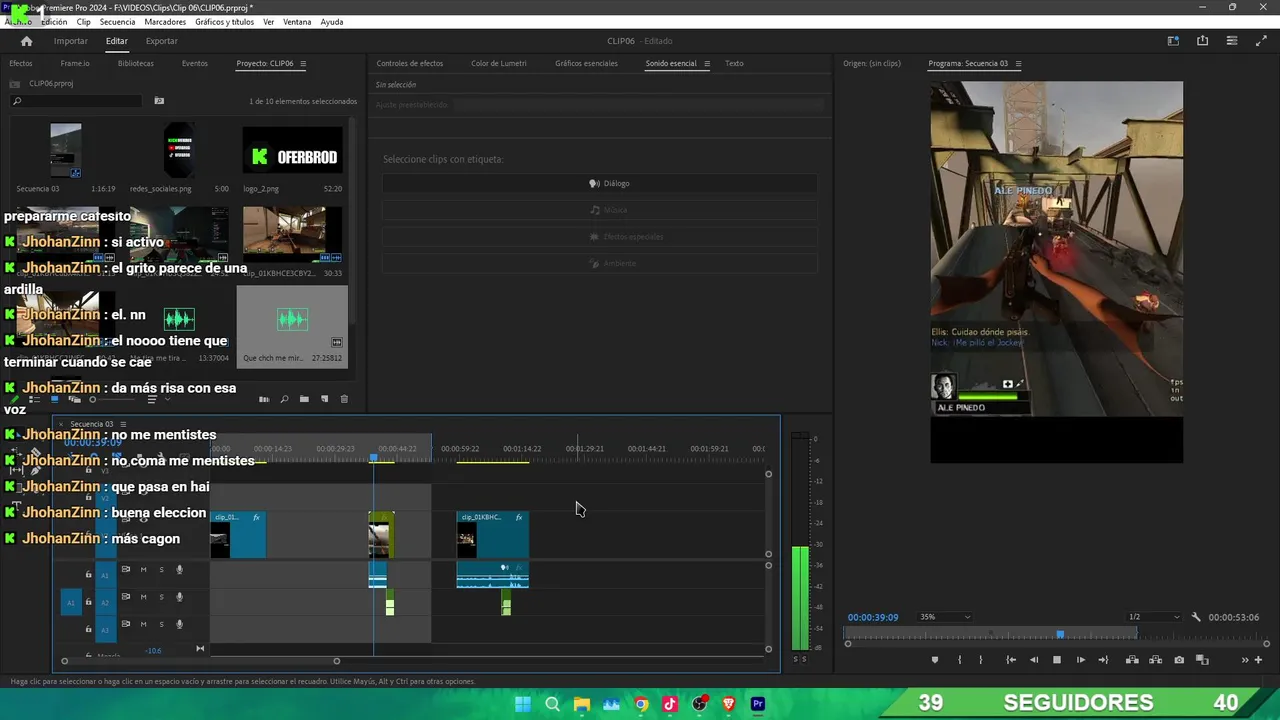Open the Clip menu
This screenshot has height=720, width=1280.
coord(84,22)
